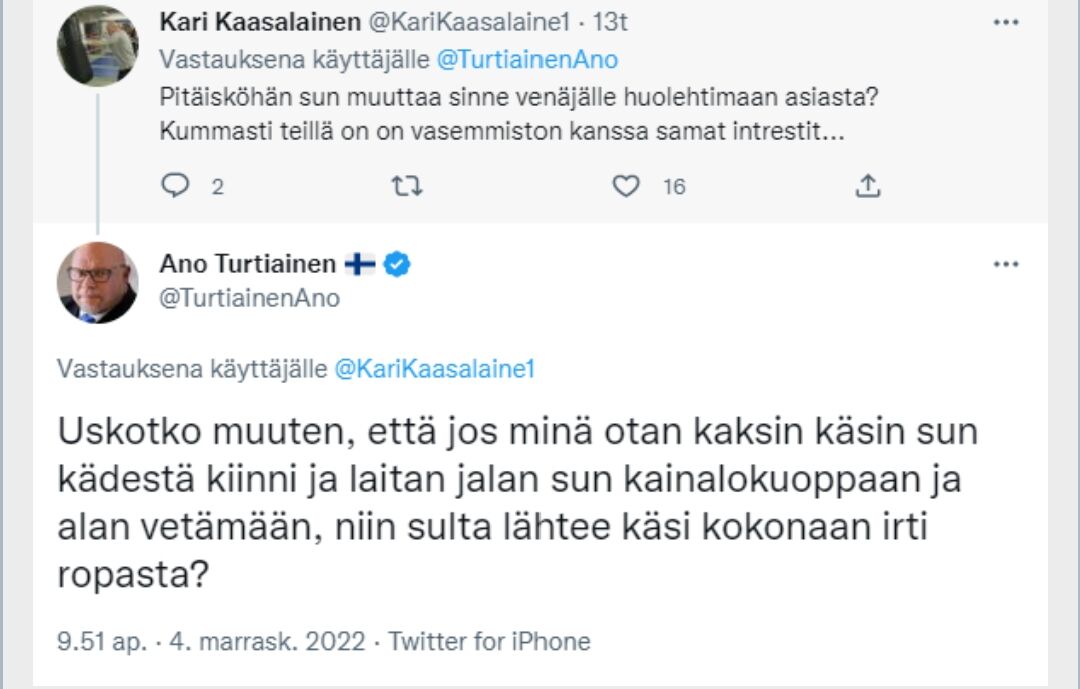Retweet Kari Kaasalainen's tweet
This screenshot has width=1080, height=689.
405,186
